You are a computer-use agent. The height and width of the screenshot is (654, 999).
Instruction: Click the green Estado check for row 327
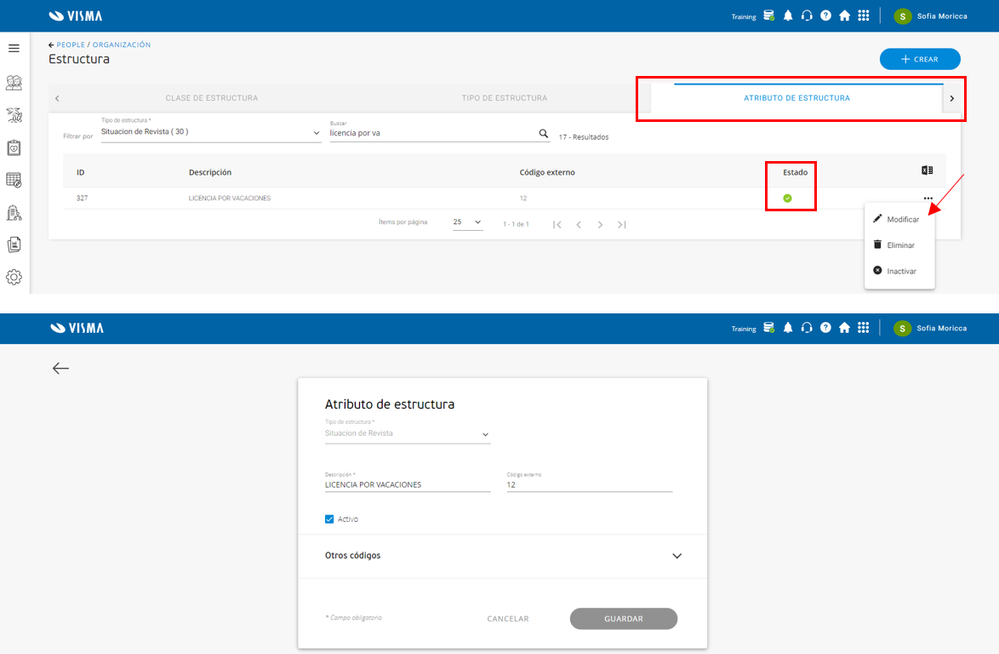(x=787, y=198)
